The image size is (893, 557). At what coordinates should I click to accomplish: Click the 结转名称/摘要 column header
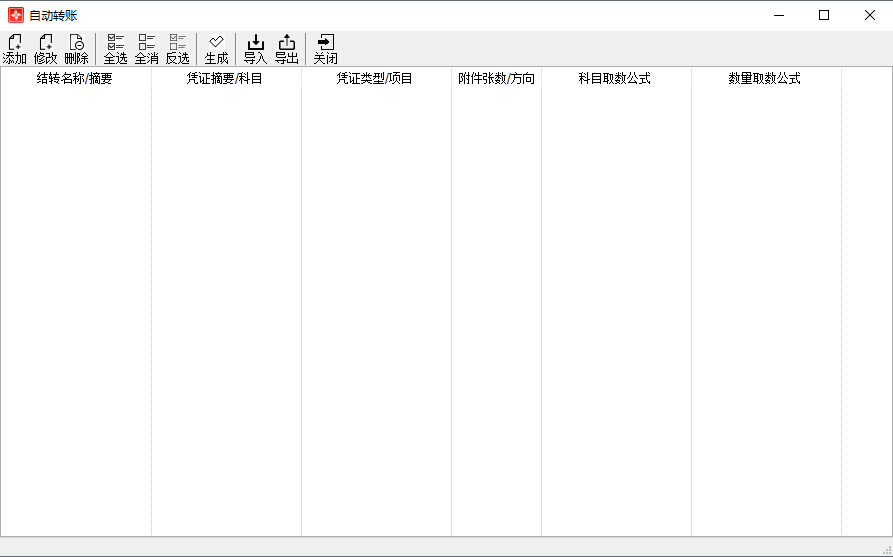point(75,78)
